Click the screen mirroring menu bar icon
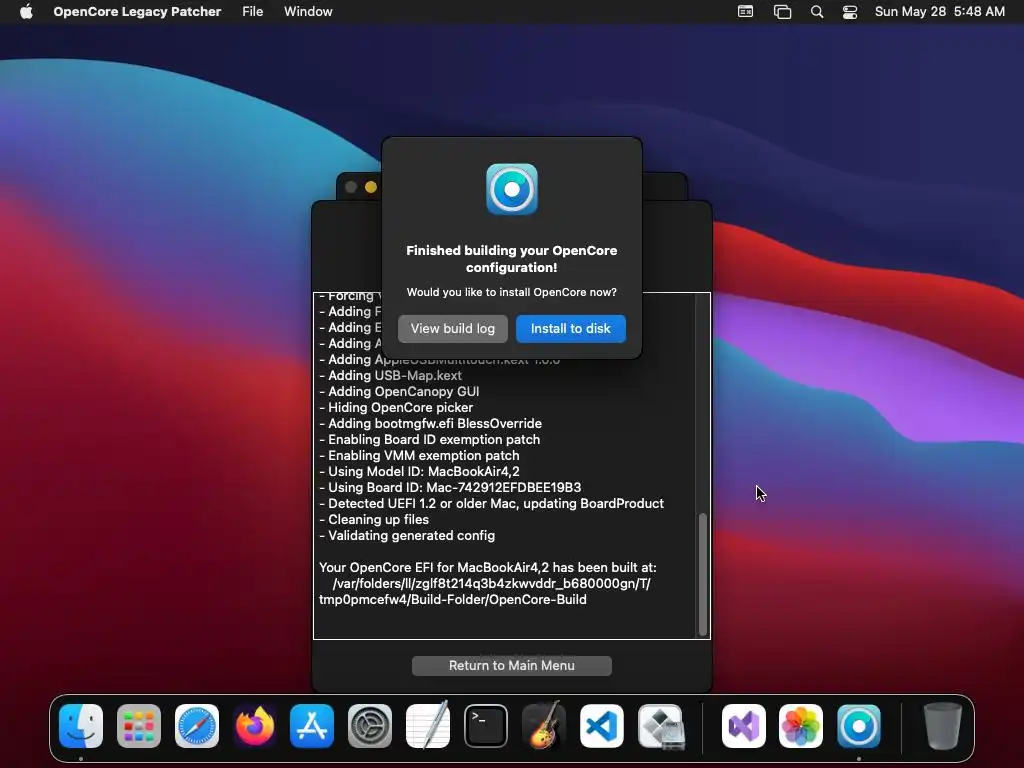This screenshot has height=768, width=1024. pos(782,11)
